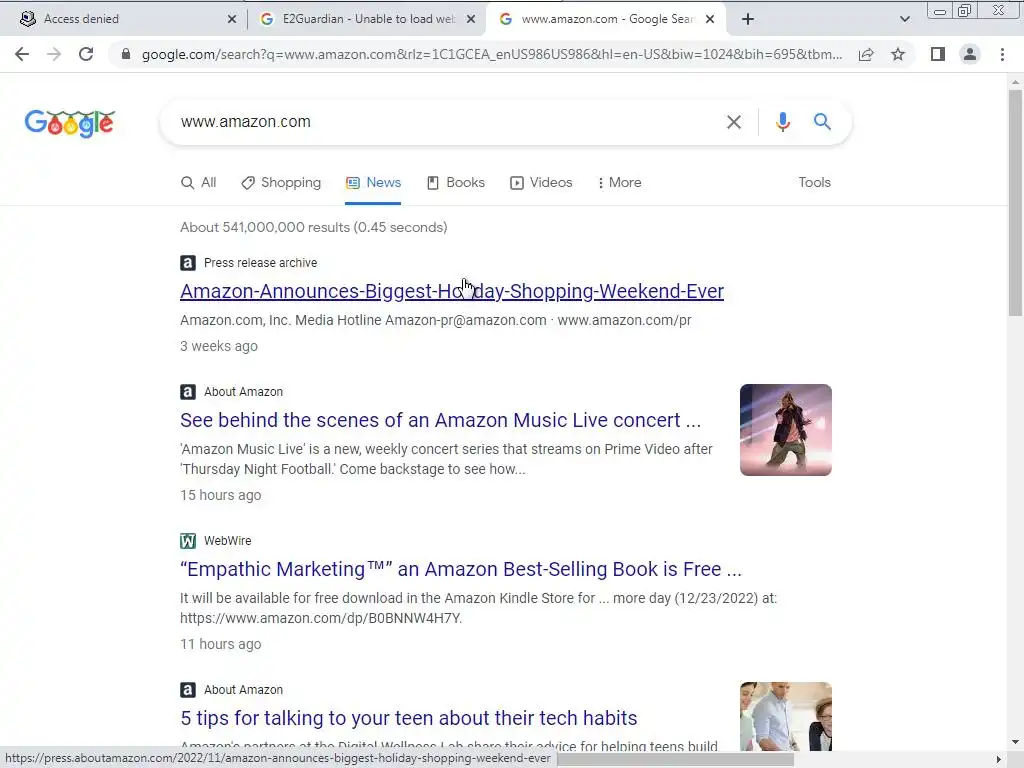This screenshot has width=1024, height=768.
Task: Click the '11 hours ago' timestamp
Action: (x=221, y=644)
